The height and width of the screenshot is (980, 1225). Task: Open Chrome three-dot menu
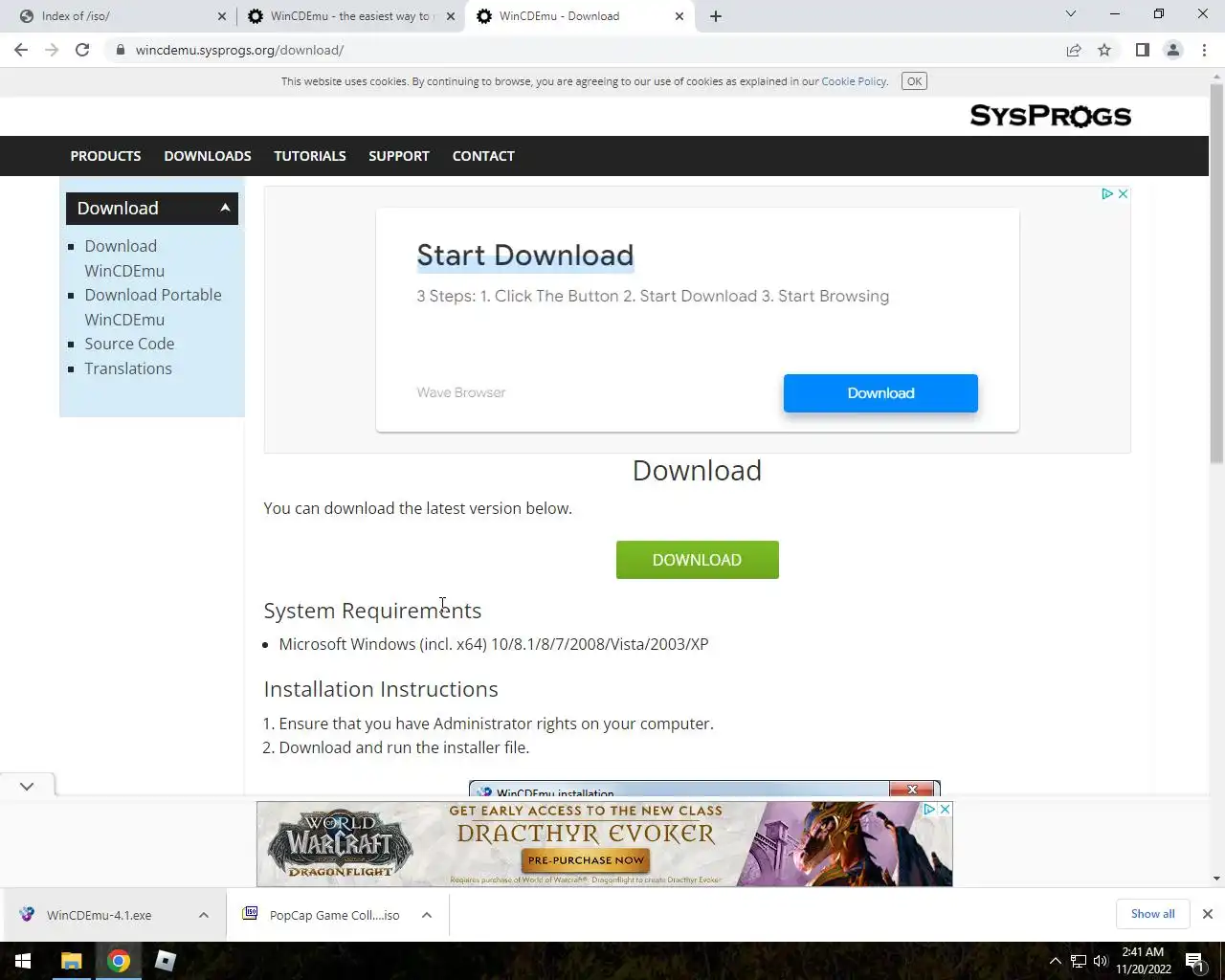tap(1204, 50)
